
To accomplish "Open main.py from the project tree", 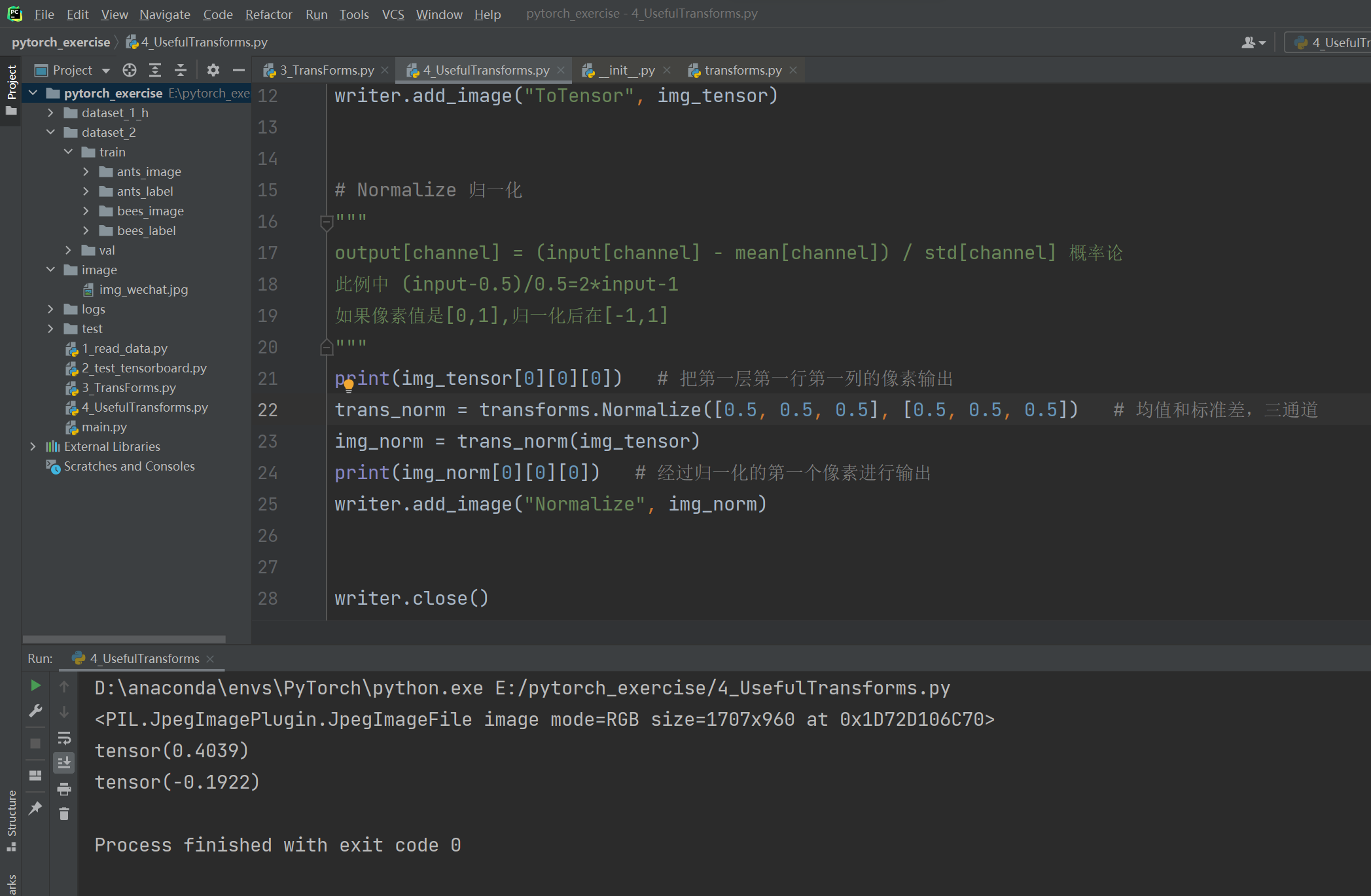I will 104,427.
